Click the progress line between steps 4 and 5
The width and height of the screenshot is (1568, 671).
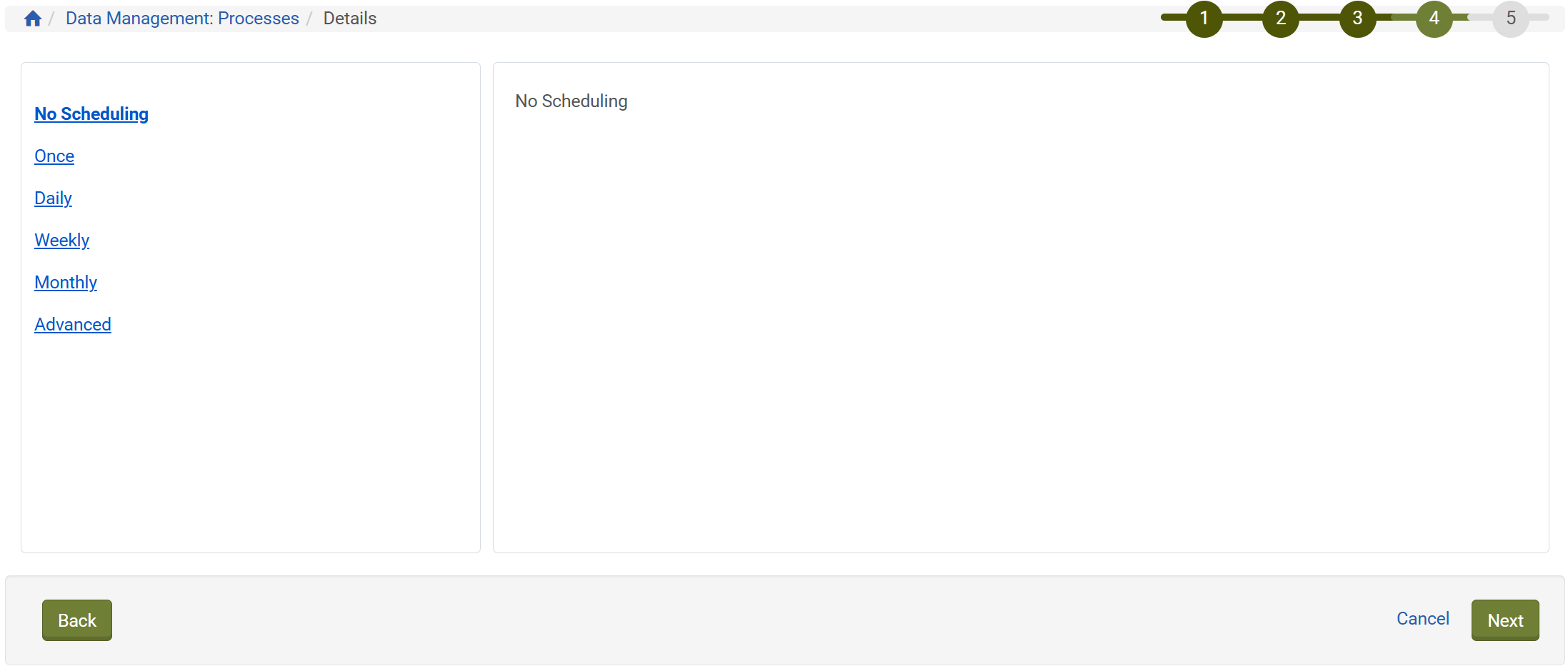pyautogui.click(x=1473, y=19)
